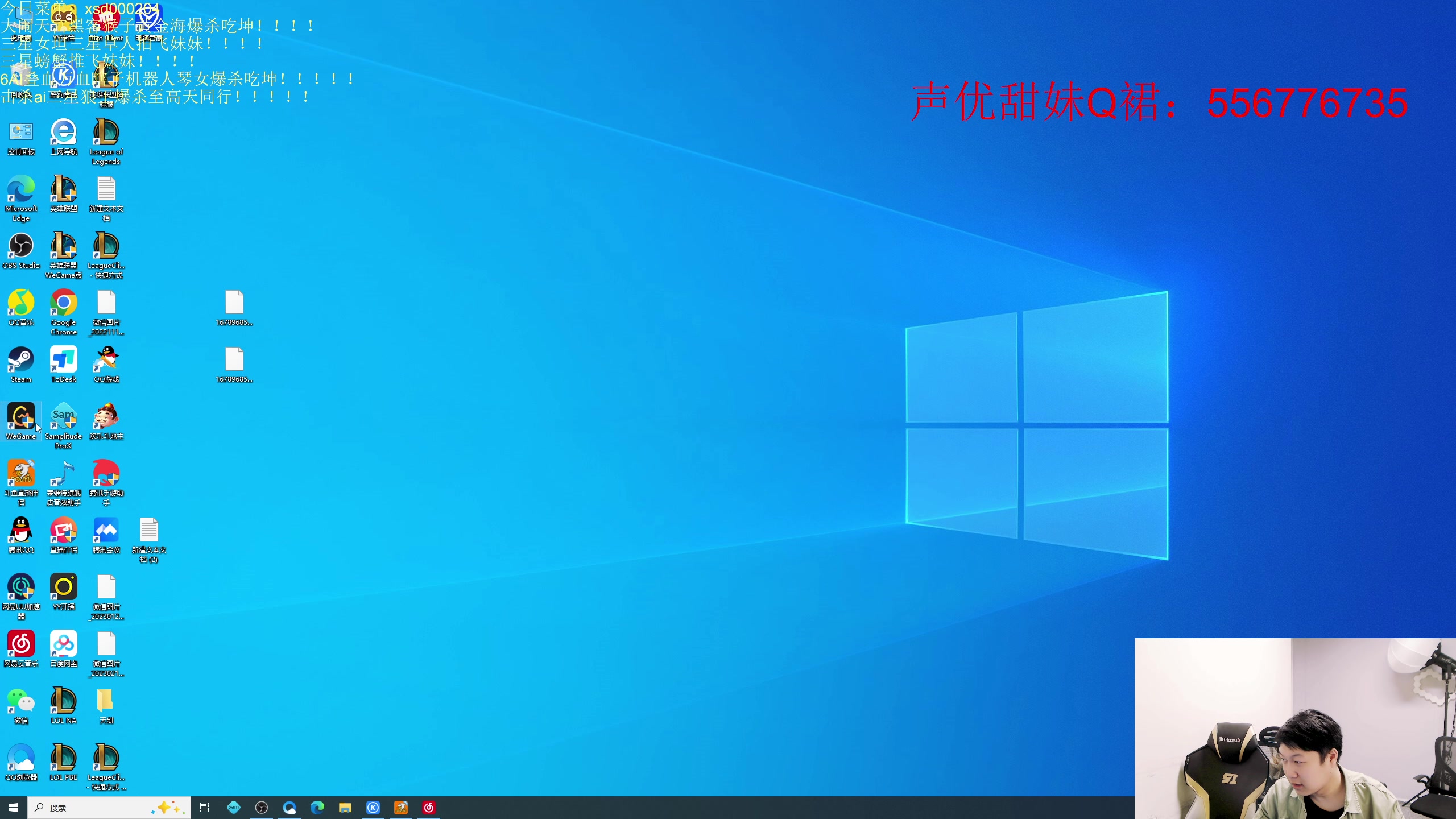Open Task View from the taskbar
The image size is (1456, 819).
(205, 808)
